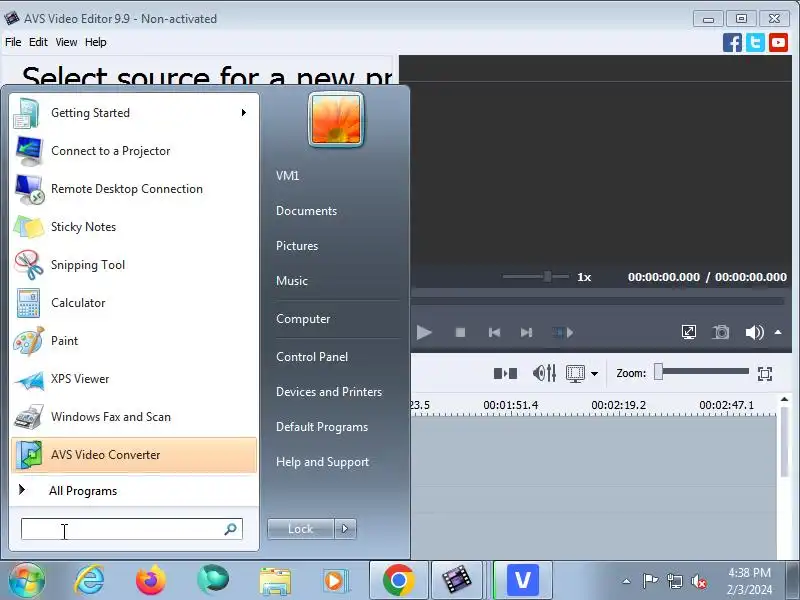Open Chrome from taskbar
800x600 pixels.
[398, 581]
